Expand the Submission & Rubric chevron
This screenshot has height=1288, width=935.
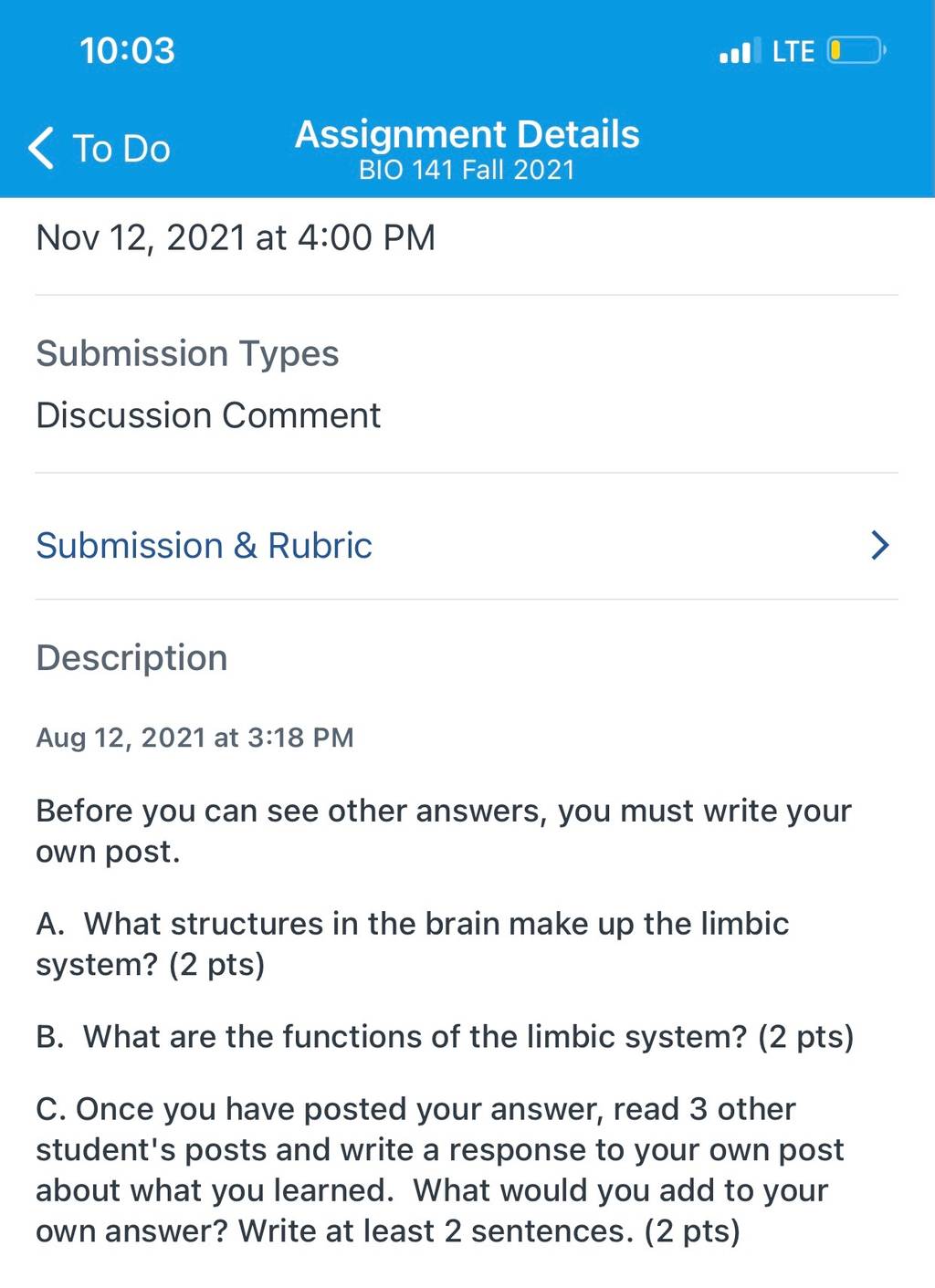tap(879, 545)
